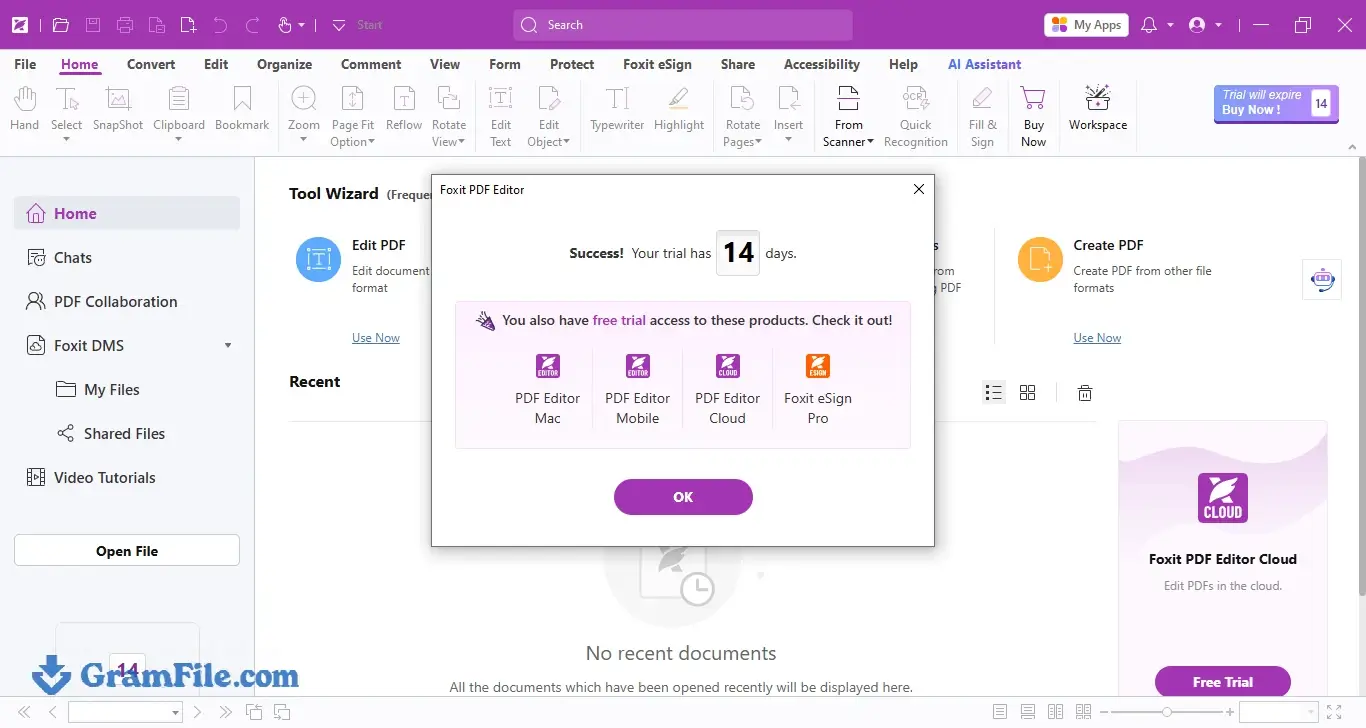Open the AI Assistant tab

pyautogui.click(x=985, y=64)
